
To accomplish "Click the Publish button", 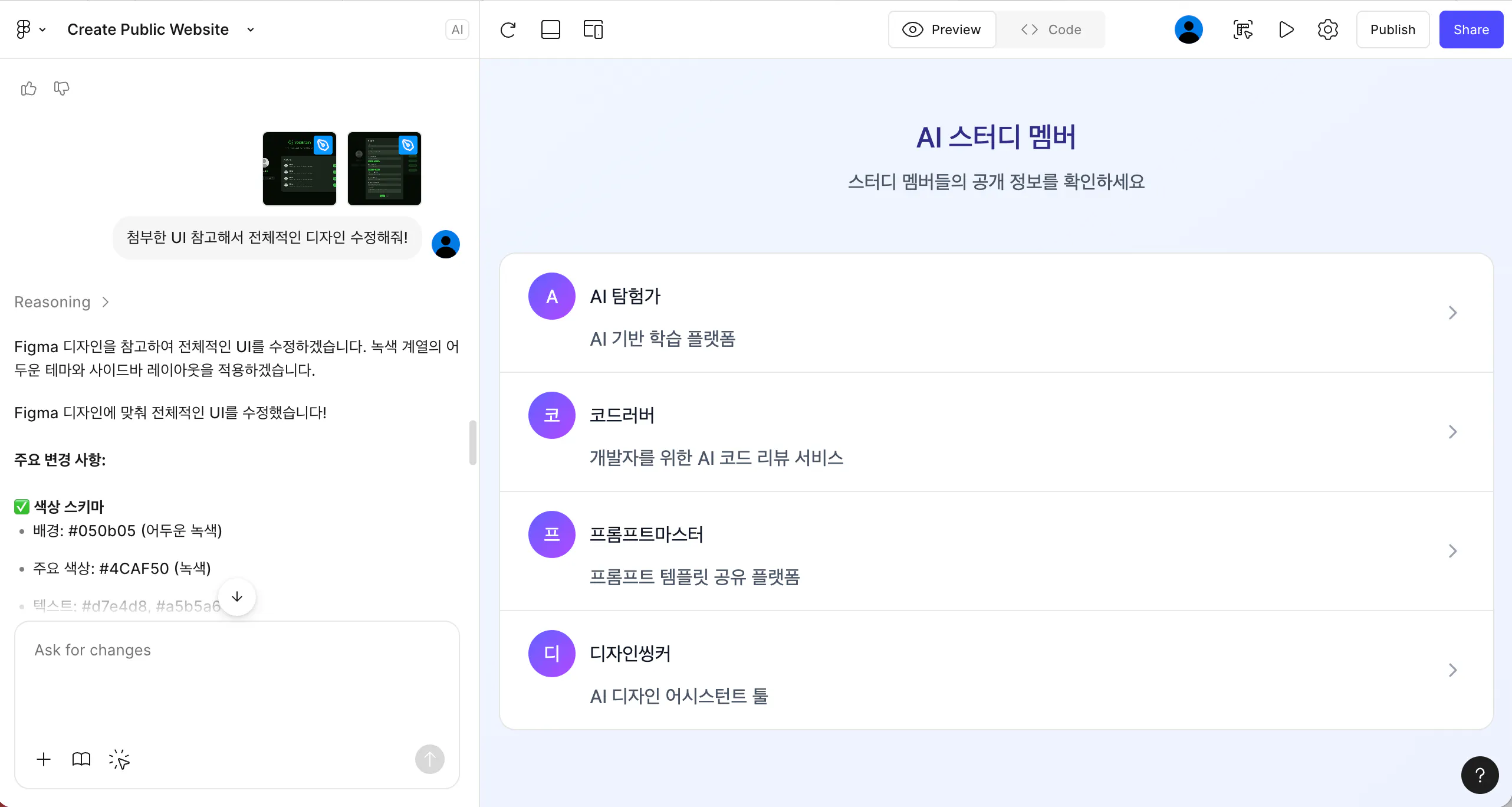I will 1393,29.
